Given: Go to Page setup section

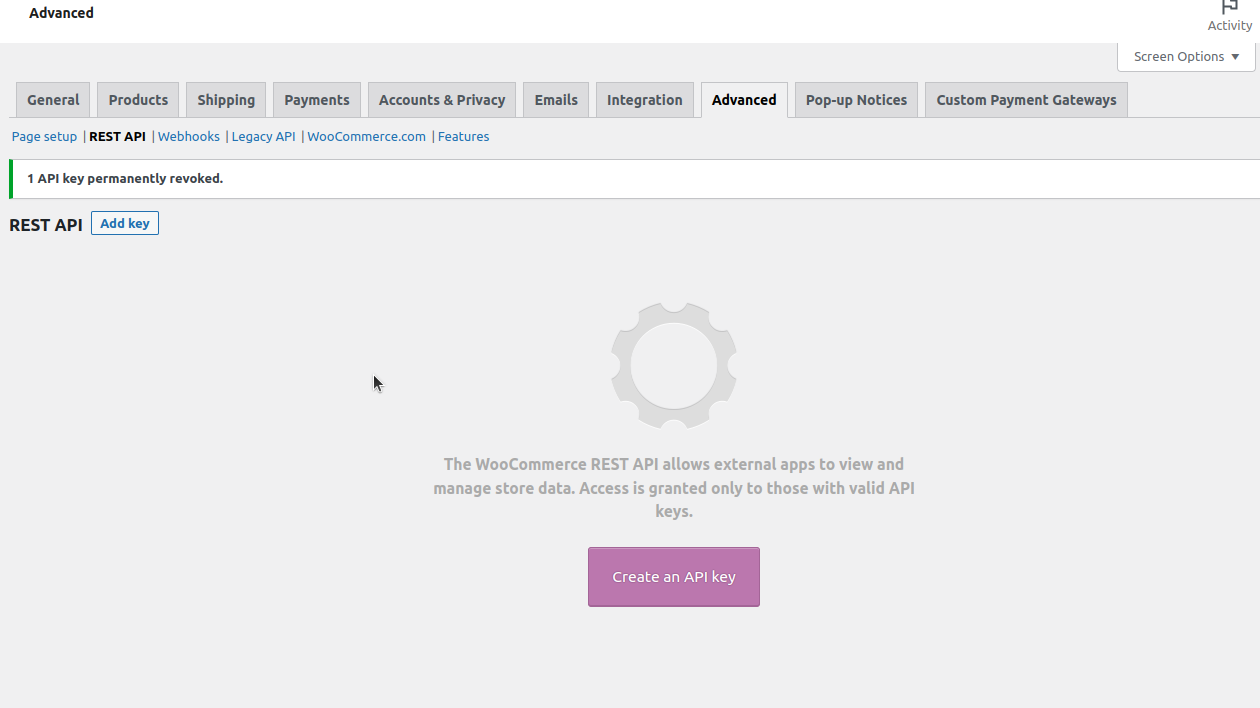Looking at the screenshot, I should [x=44, y=137].
